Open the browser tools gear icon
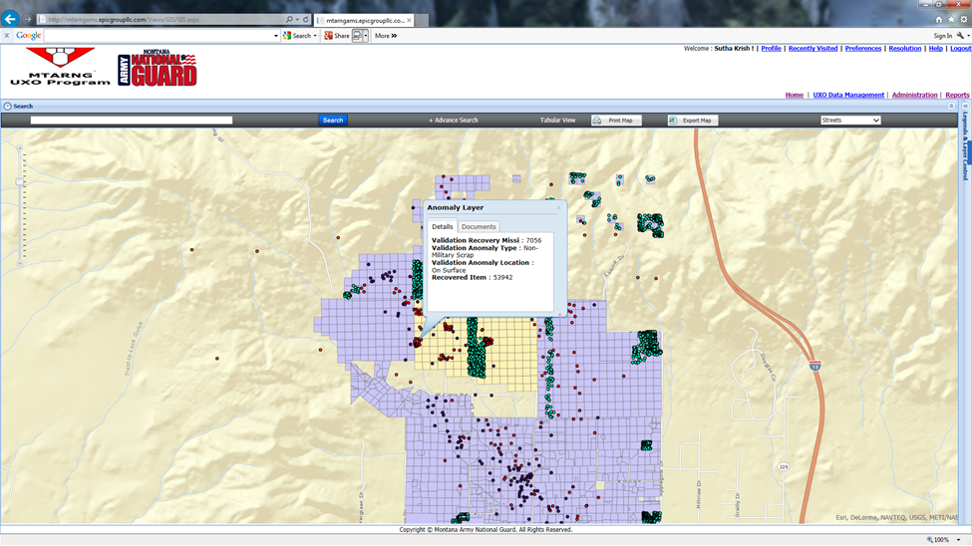This screenshot has height=546, width=972. coord(962,19)
